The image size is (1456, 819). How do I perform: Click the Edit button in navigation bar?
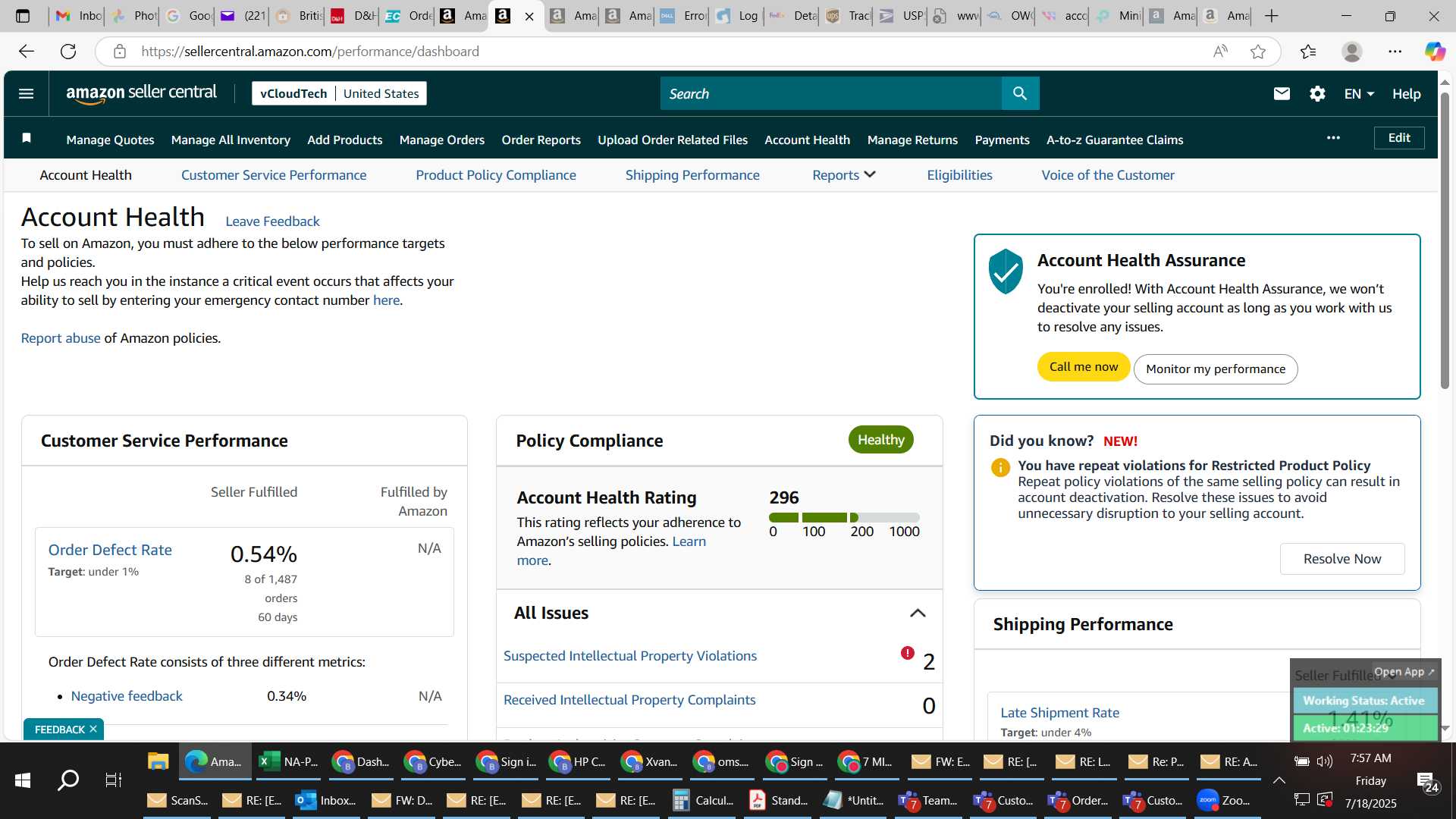tap(1399, 137)
